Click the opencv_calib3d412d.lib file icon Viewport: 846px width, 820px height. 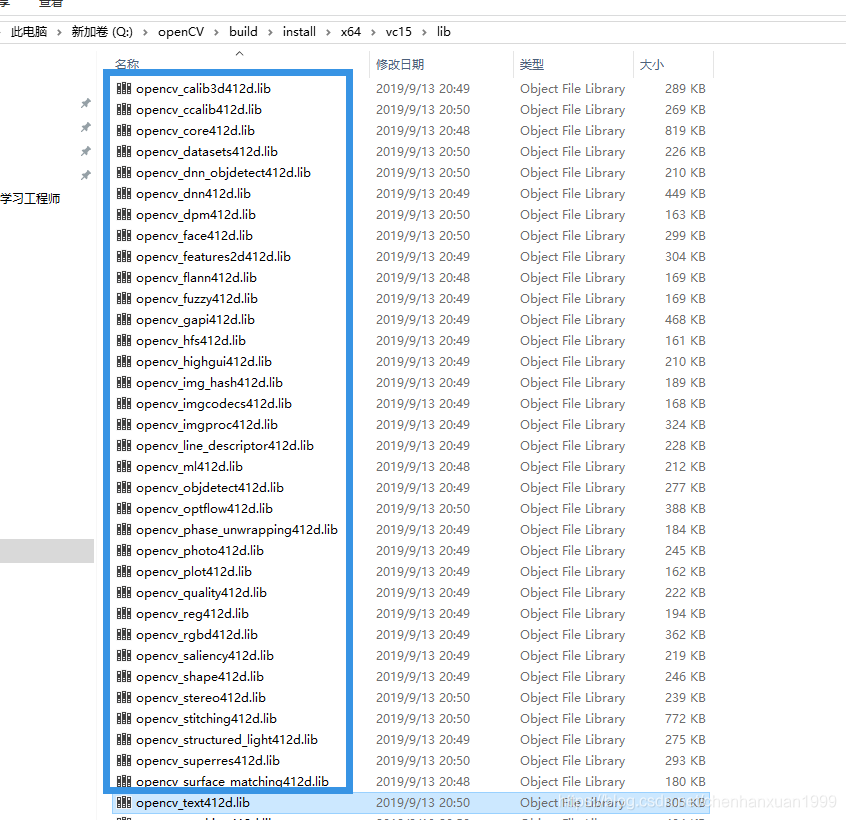coord(124,88)
